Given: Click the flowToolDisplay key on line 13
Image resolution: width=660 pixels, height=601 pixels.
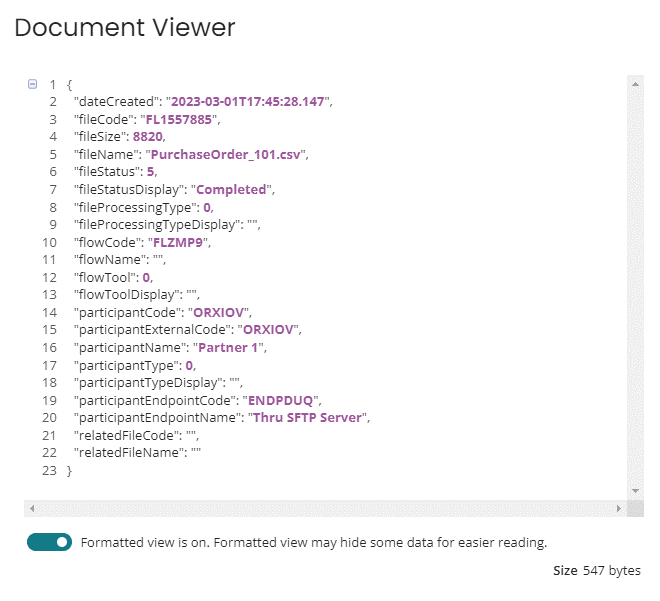Looking at the screenshot, I should coord(126,295).
